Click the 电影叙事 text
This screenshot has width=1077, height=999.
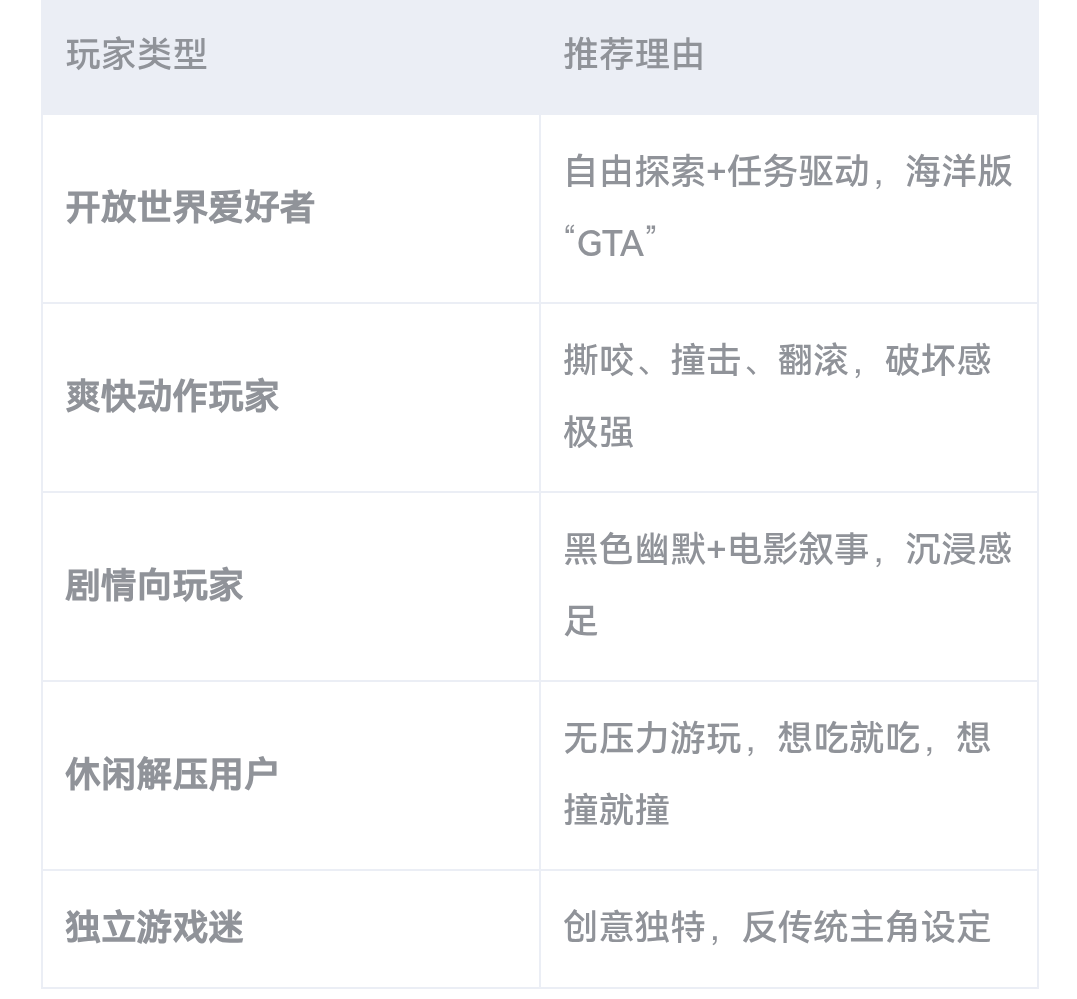tap(797, 550)
